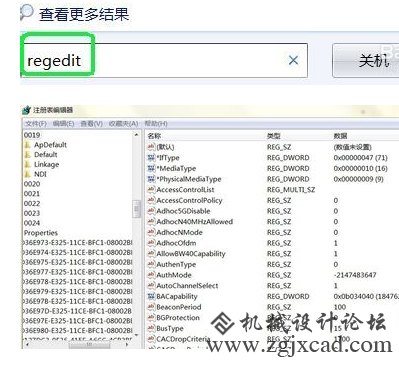
Task: Select the 36E97D-E325-11CE-BFC1 key
Action: (x=77, y=311)
